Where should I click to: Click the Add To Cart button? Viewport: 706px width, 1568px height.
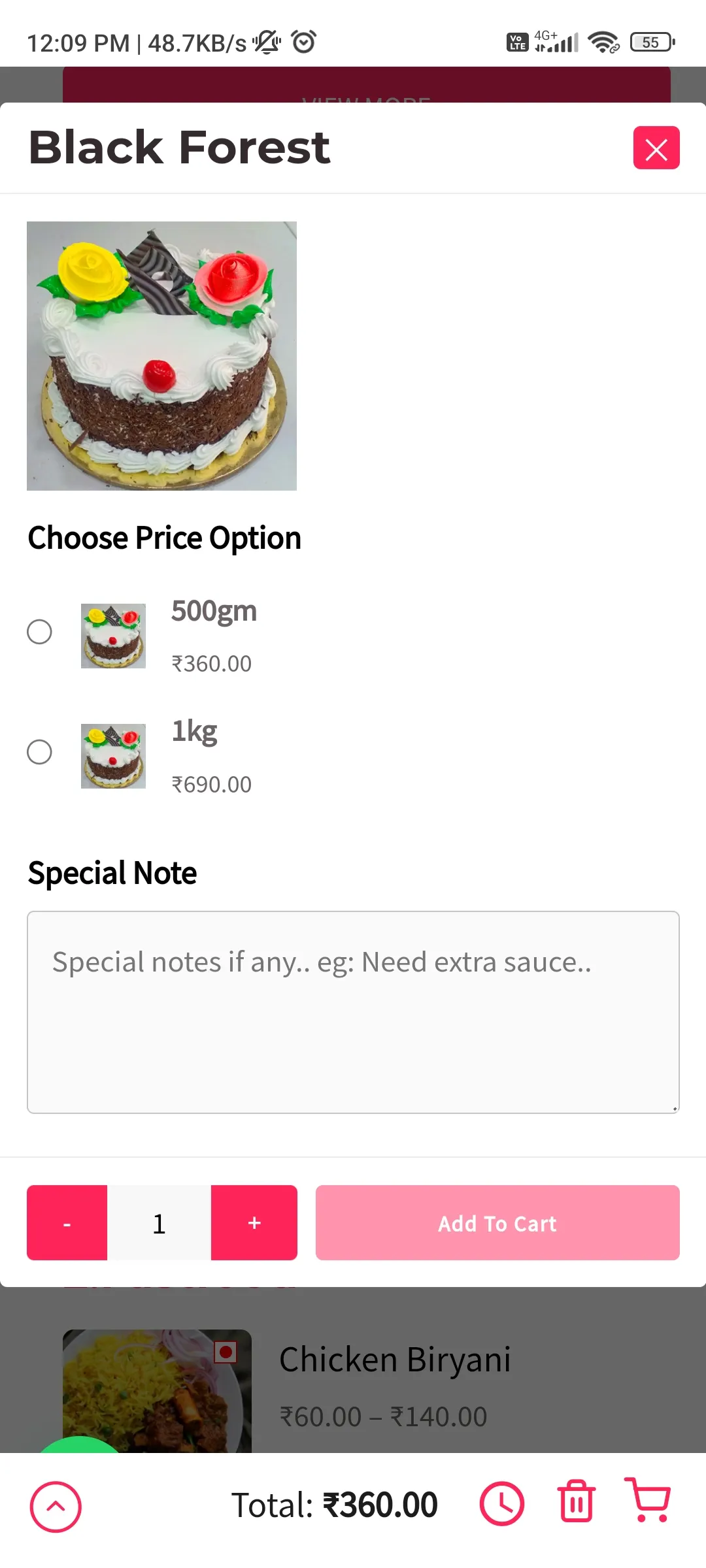[497, 1222]
